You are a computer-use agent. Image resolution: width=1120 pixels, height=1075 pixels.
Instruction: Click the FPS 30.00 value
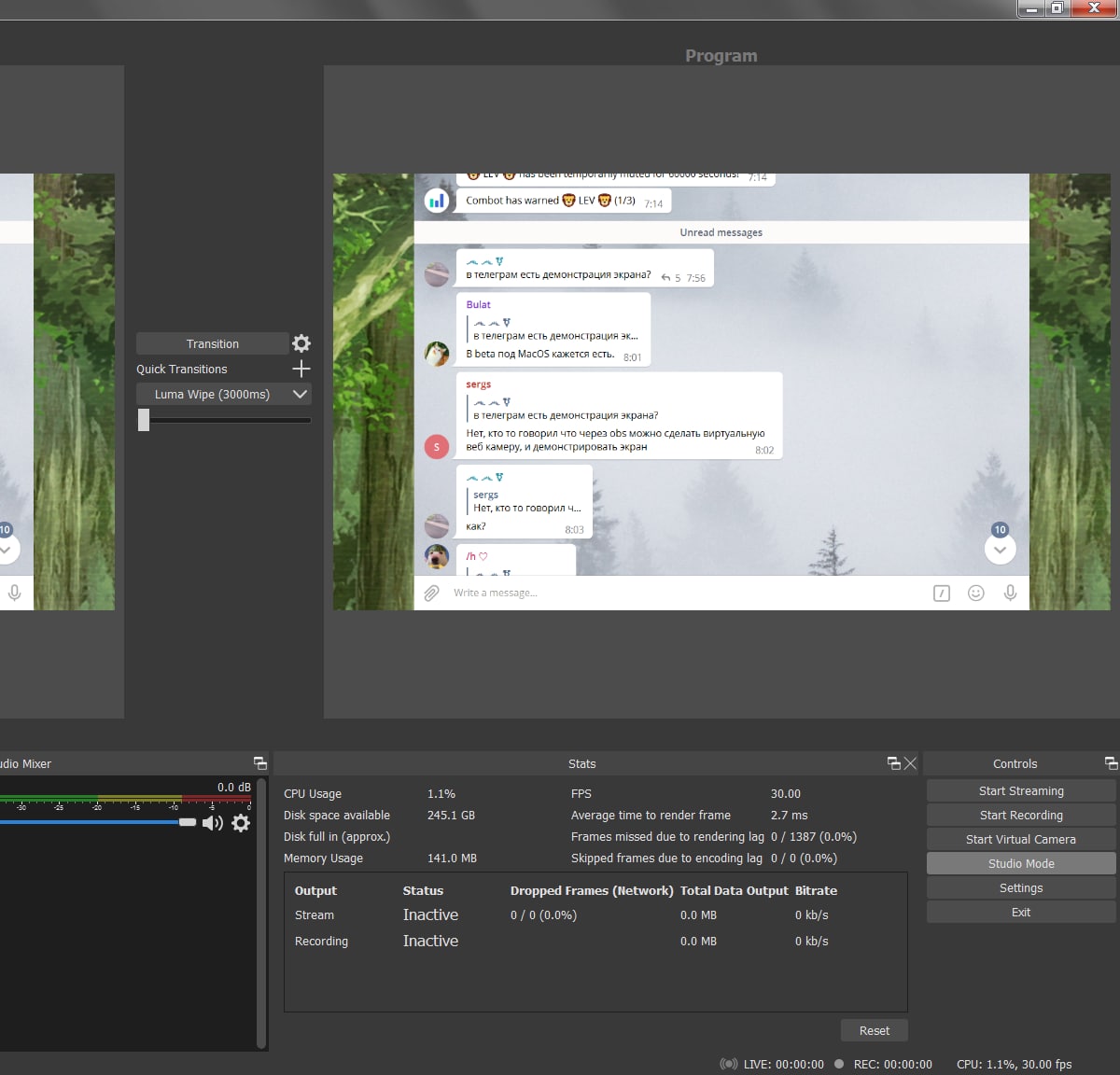(x=786, y=793)
